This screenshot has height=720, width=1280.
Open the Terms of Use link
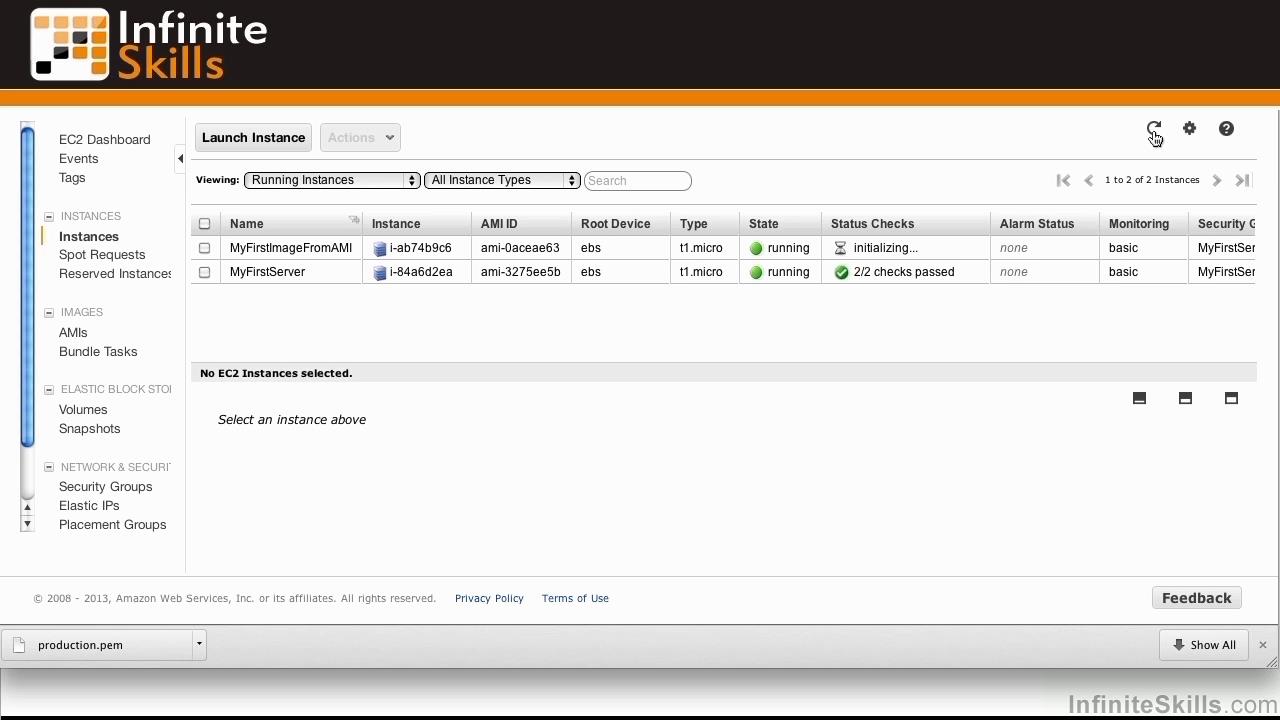click(x=575, y=598)
